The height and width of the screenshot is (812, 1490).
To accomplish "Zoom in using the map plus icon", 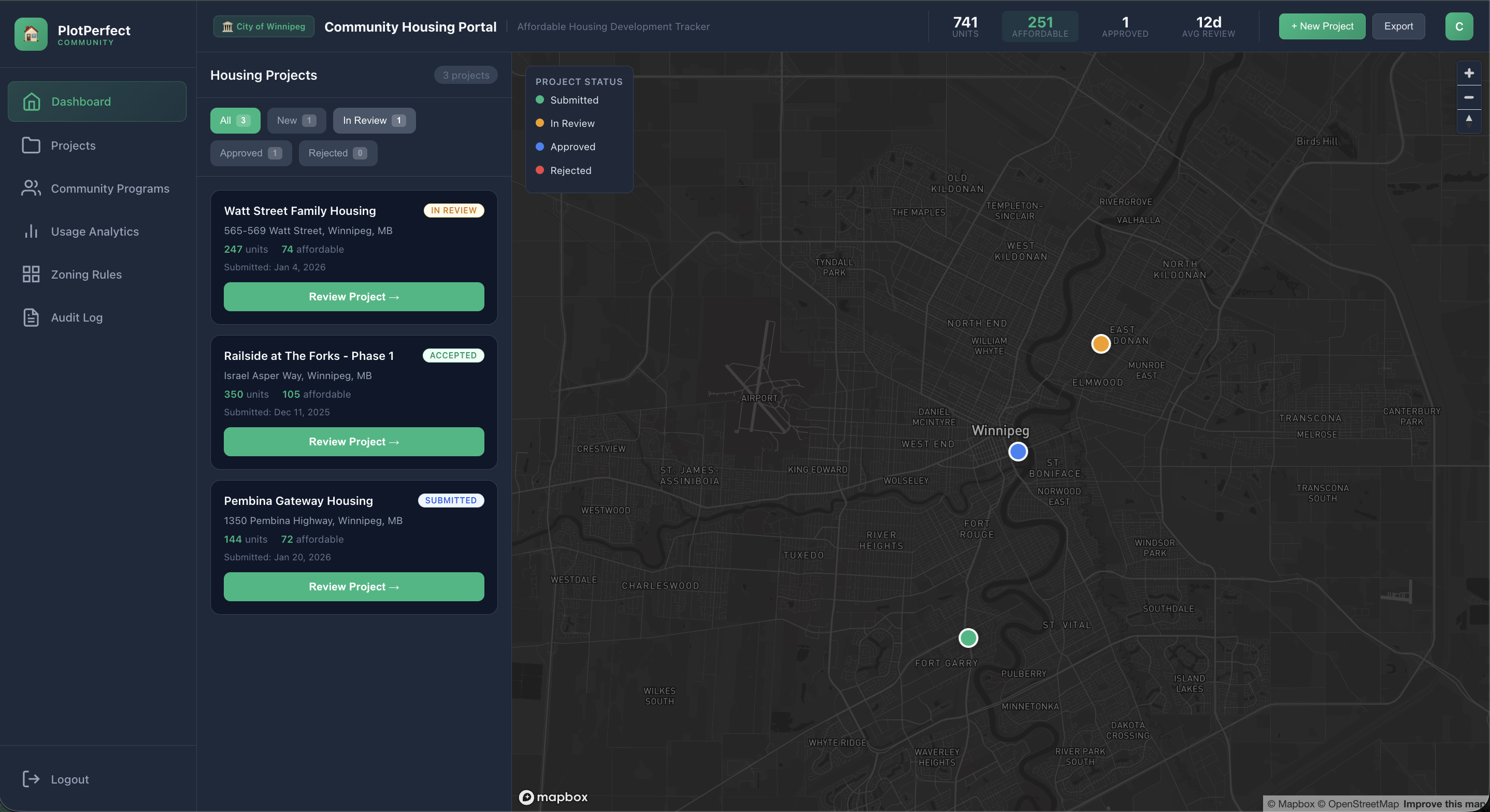I will 1469,72.
